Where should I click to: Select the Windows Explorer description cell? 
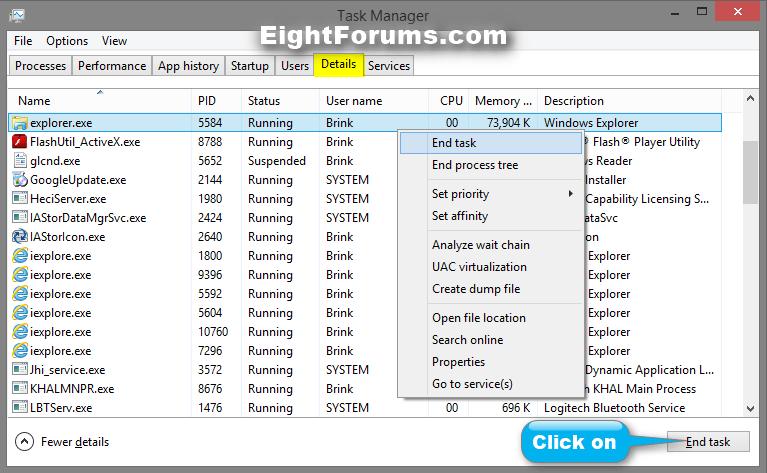(591, 123)
